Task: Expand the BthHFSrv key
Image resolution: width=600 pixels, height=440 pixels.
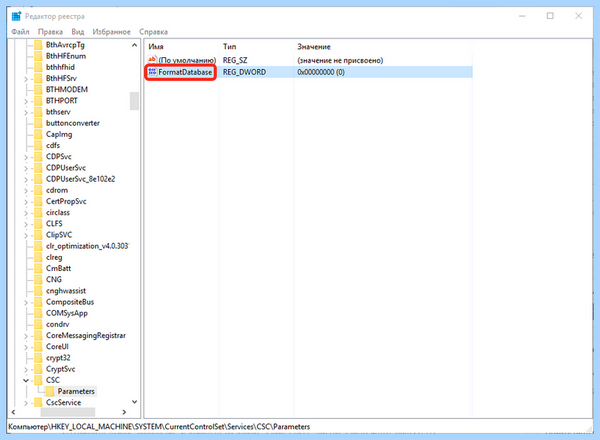Action: [26, 79]
